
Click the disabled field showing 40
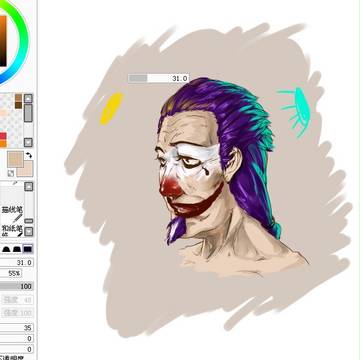(x=17, y=300)
